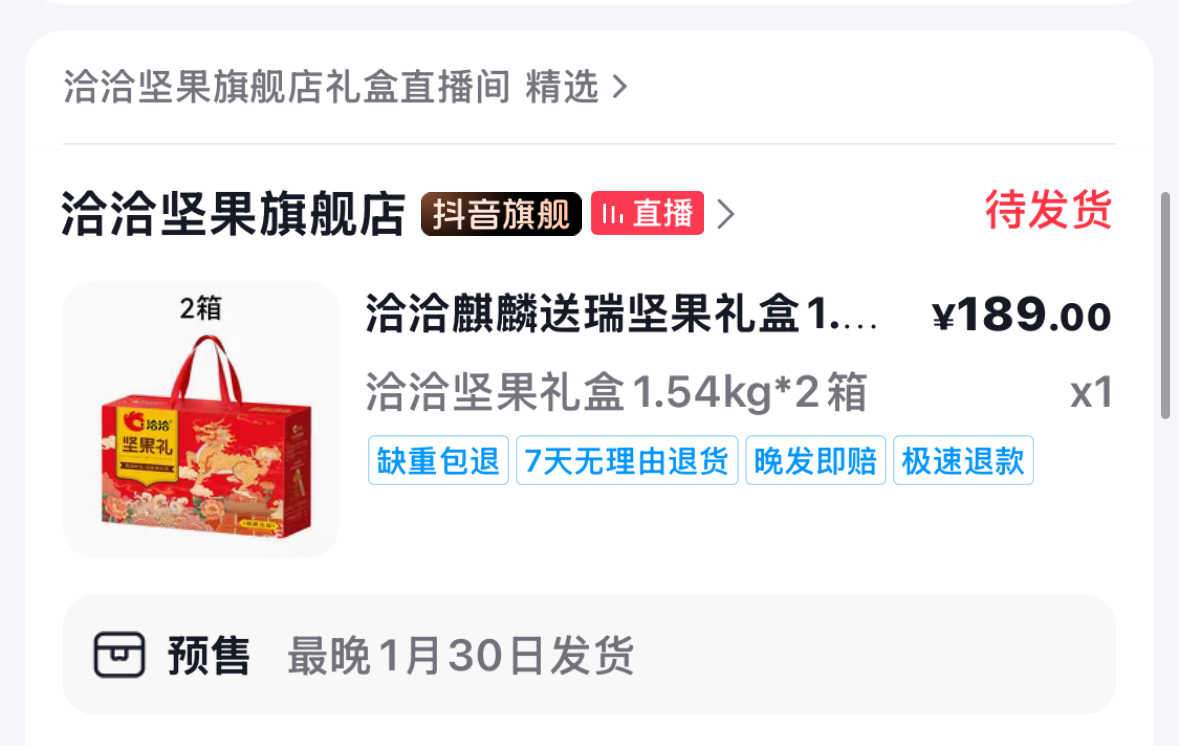The height and width of the screenshot is (746, 1179).
Task: Click the presale box icon next to 预售
Action: [119, 655]
